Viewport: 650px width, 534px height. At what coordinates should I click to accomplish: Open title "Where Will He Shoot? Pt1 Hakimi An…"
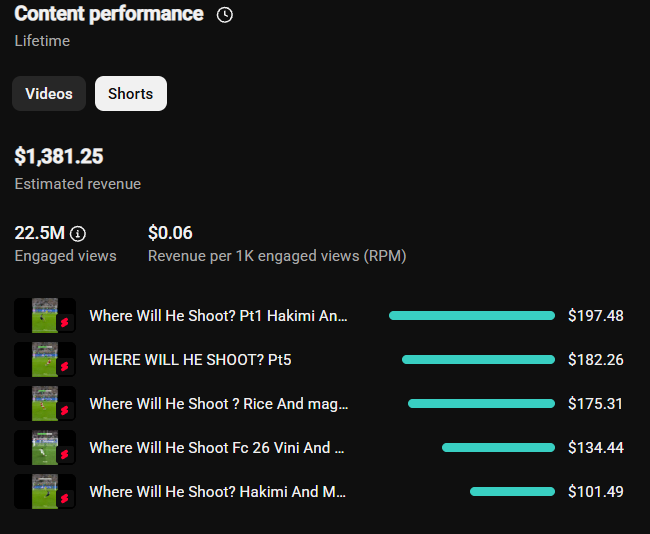coord(218,316)
